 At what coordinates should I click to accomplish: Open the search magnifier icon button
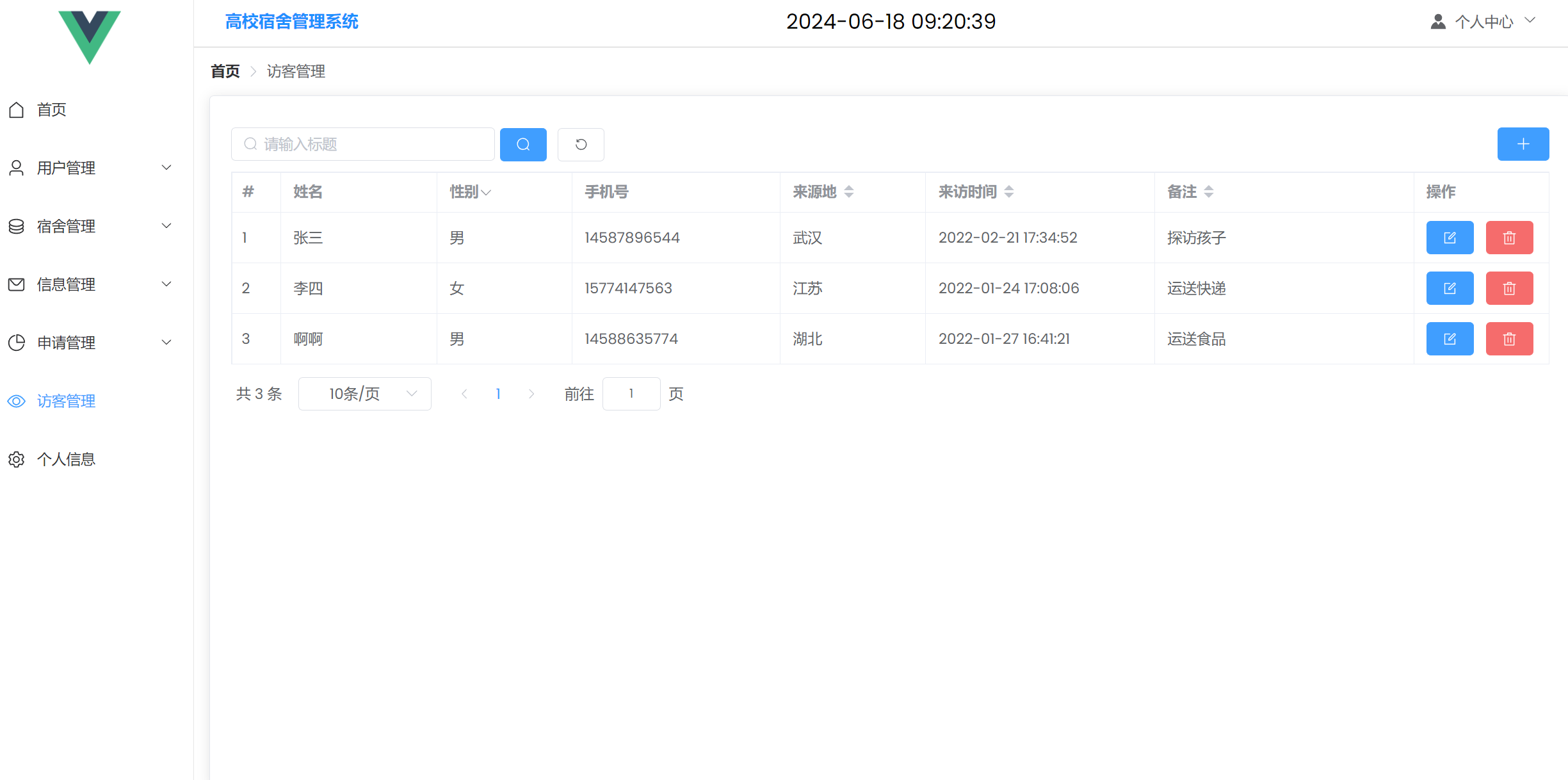click(x=523, y=144)
